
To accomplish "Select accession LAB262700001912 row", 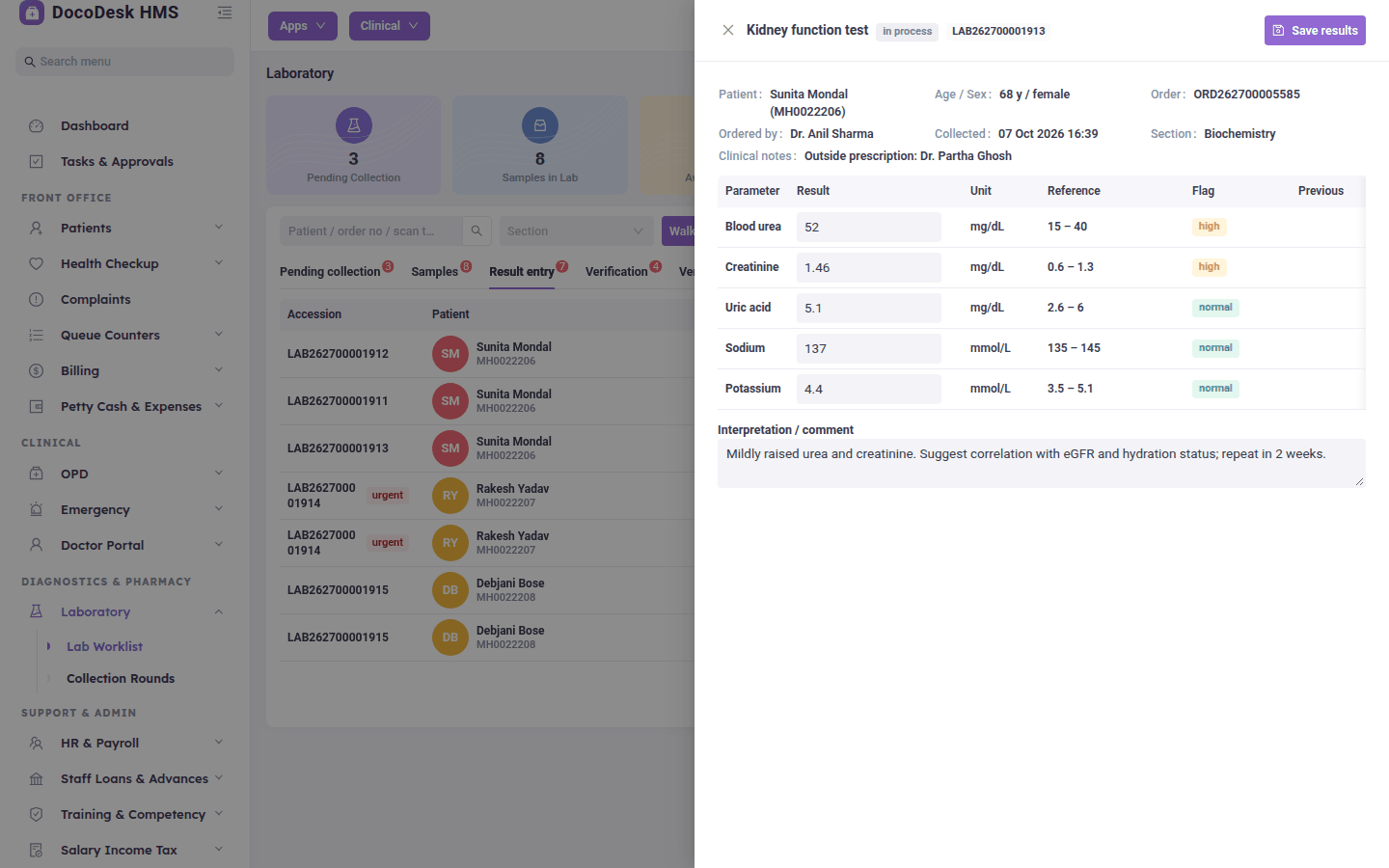I will (487, 354).
